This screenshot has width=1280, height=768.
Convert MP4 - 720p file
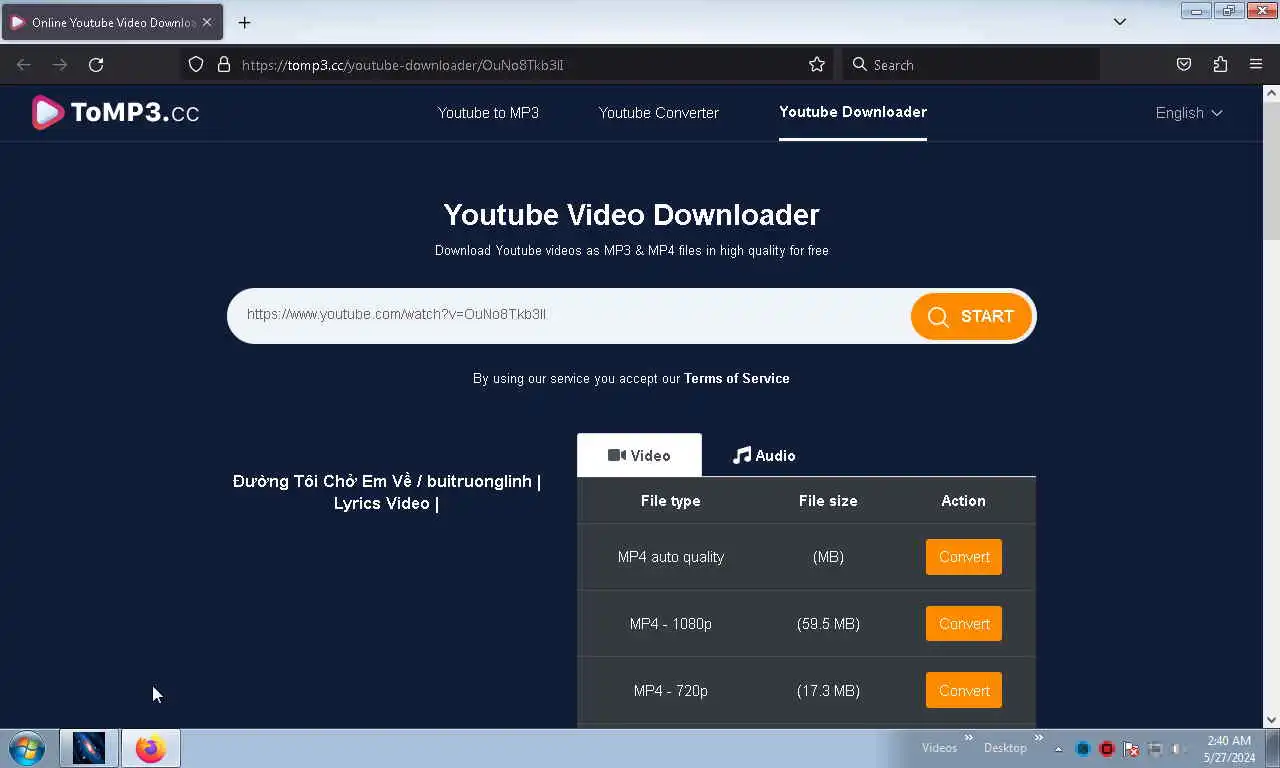point(964,691)
